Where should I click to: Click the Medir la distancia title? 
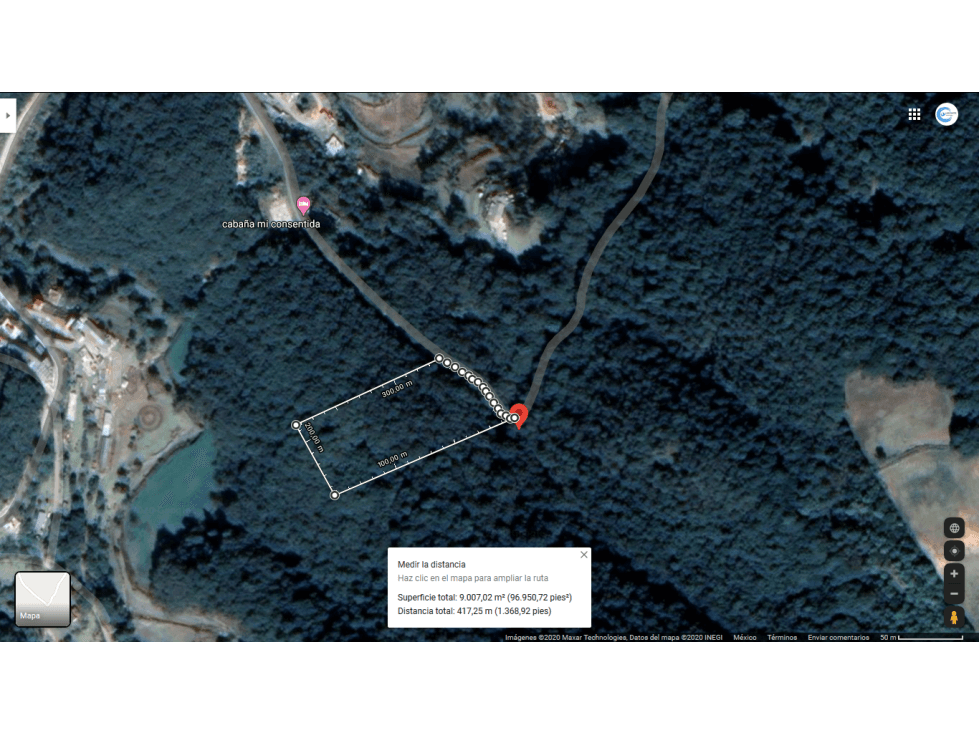coord(431,564)
